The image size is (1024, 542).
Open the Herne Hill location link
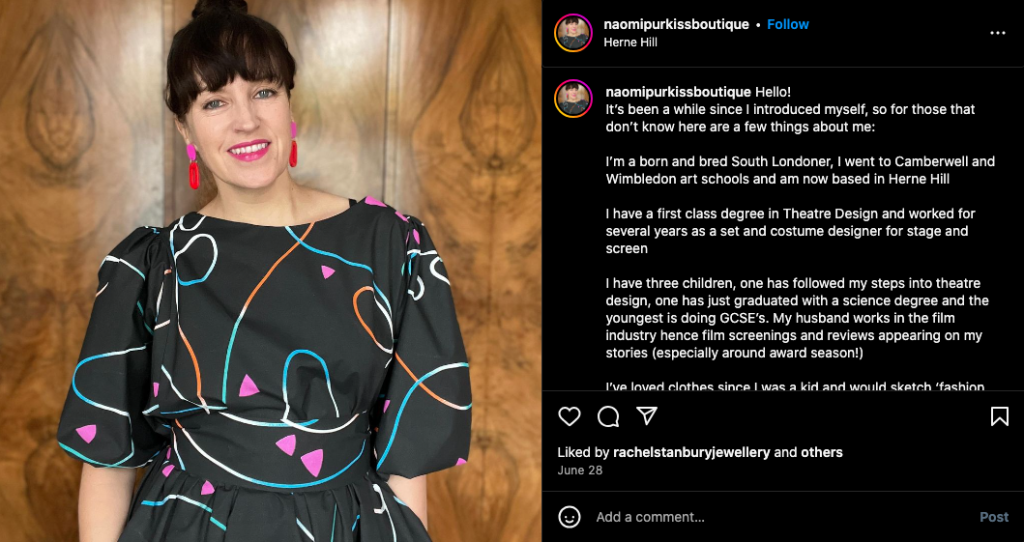click(x=630, y=42)
